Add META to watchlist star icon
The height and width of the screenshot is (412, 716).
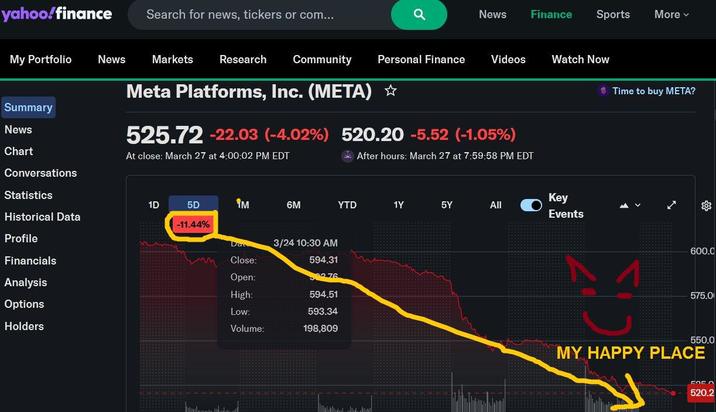[x=390, y=90]
